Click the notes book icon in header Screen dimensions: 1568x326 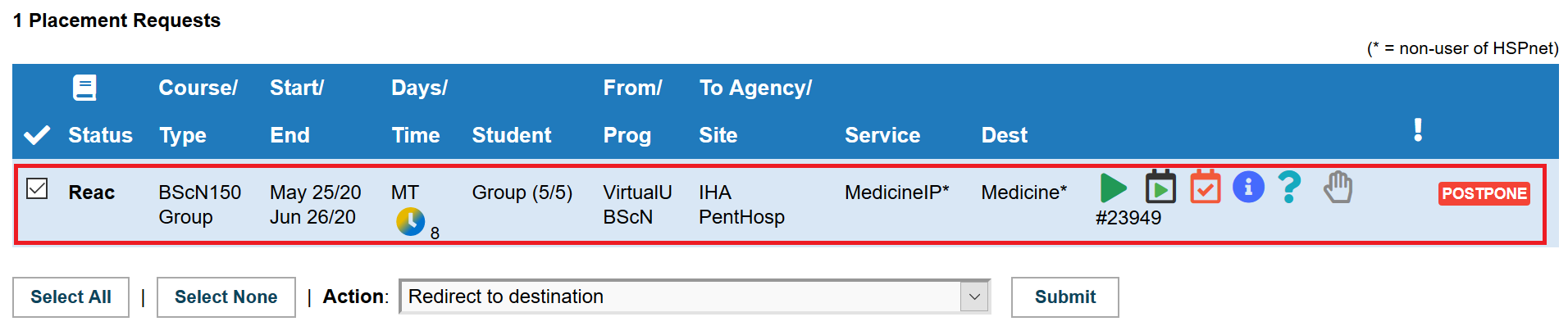pos(84,88)
